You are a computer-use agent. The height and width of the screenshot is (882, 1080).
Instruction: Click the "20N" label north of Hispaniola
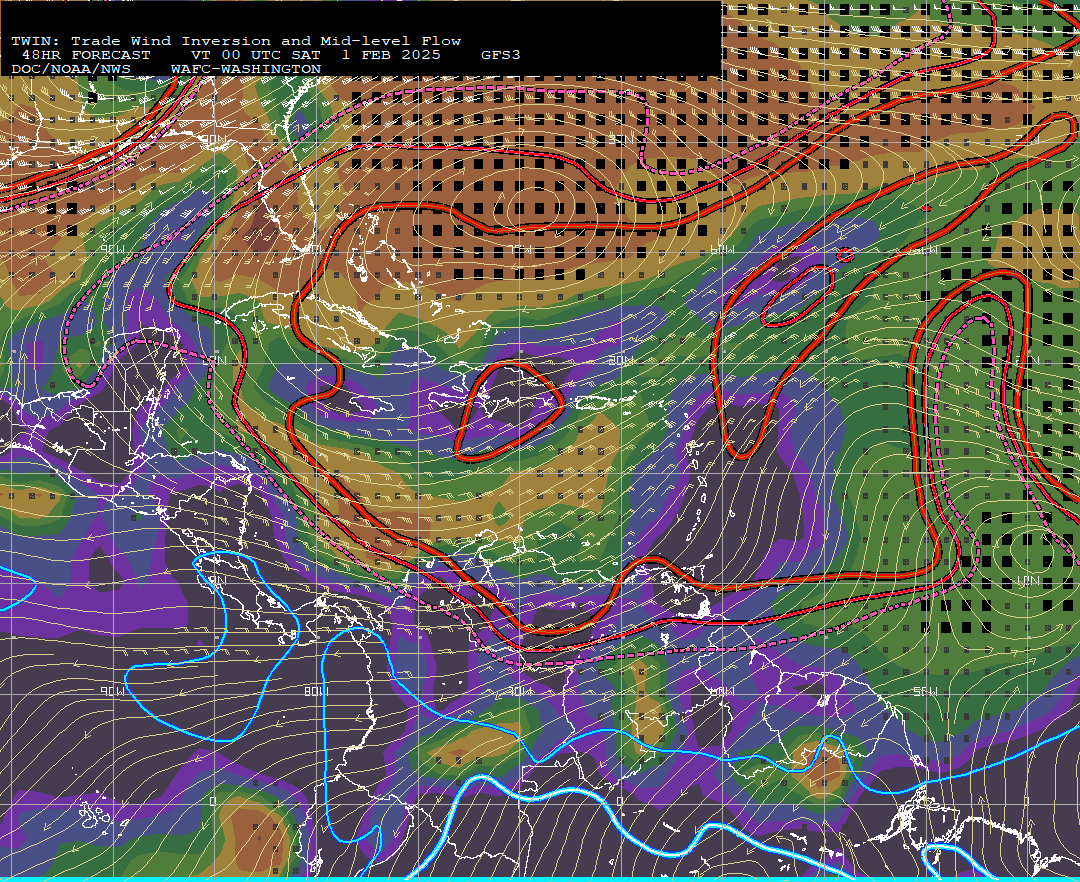click(x=621, y=360)
